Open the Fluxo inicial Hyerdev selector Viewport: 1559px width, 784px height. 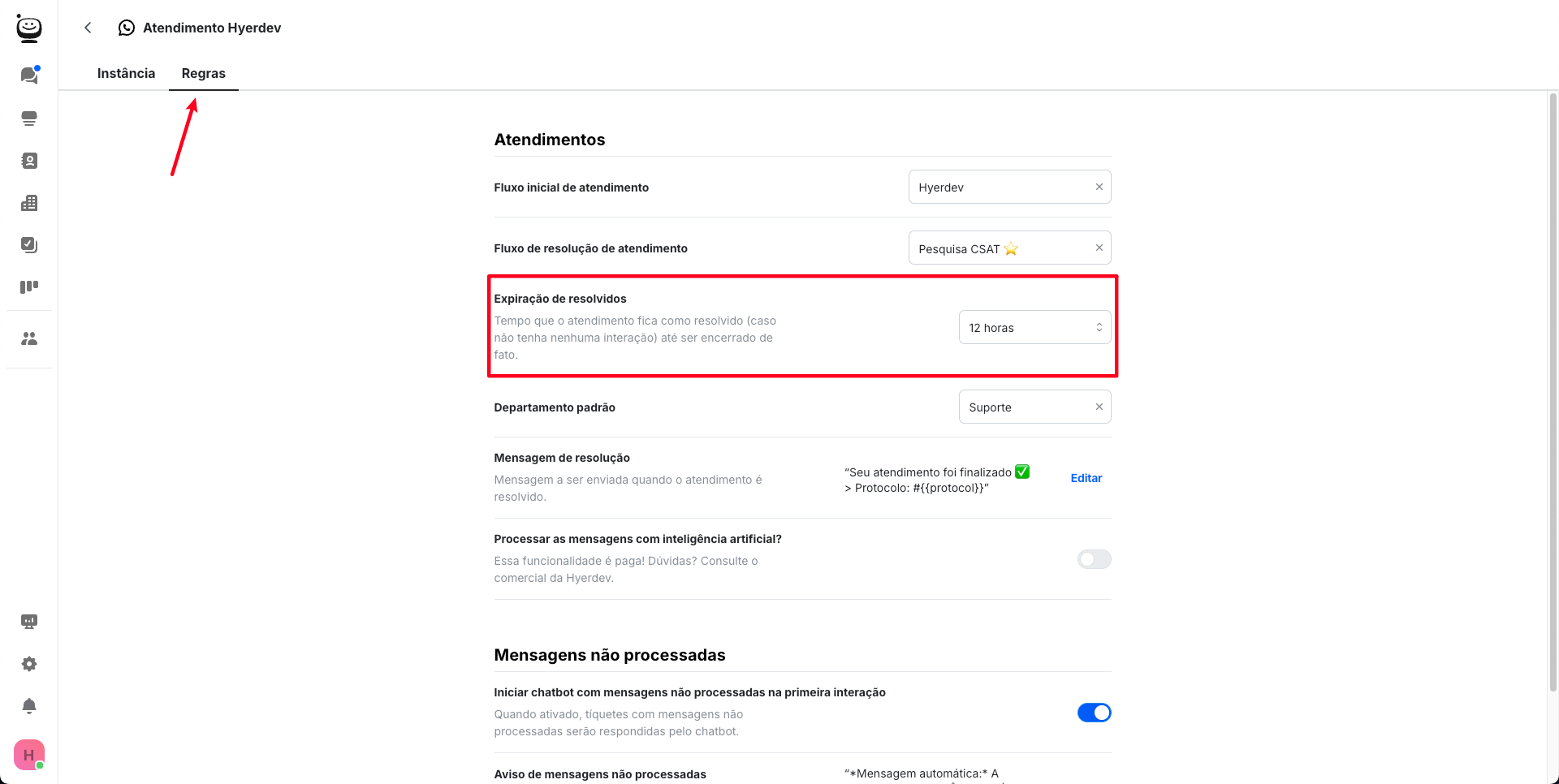coord(999,187)
